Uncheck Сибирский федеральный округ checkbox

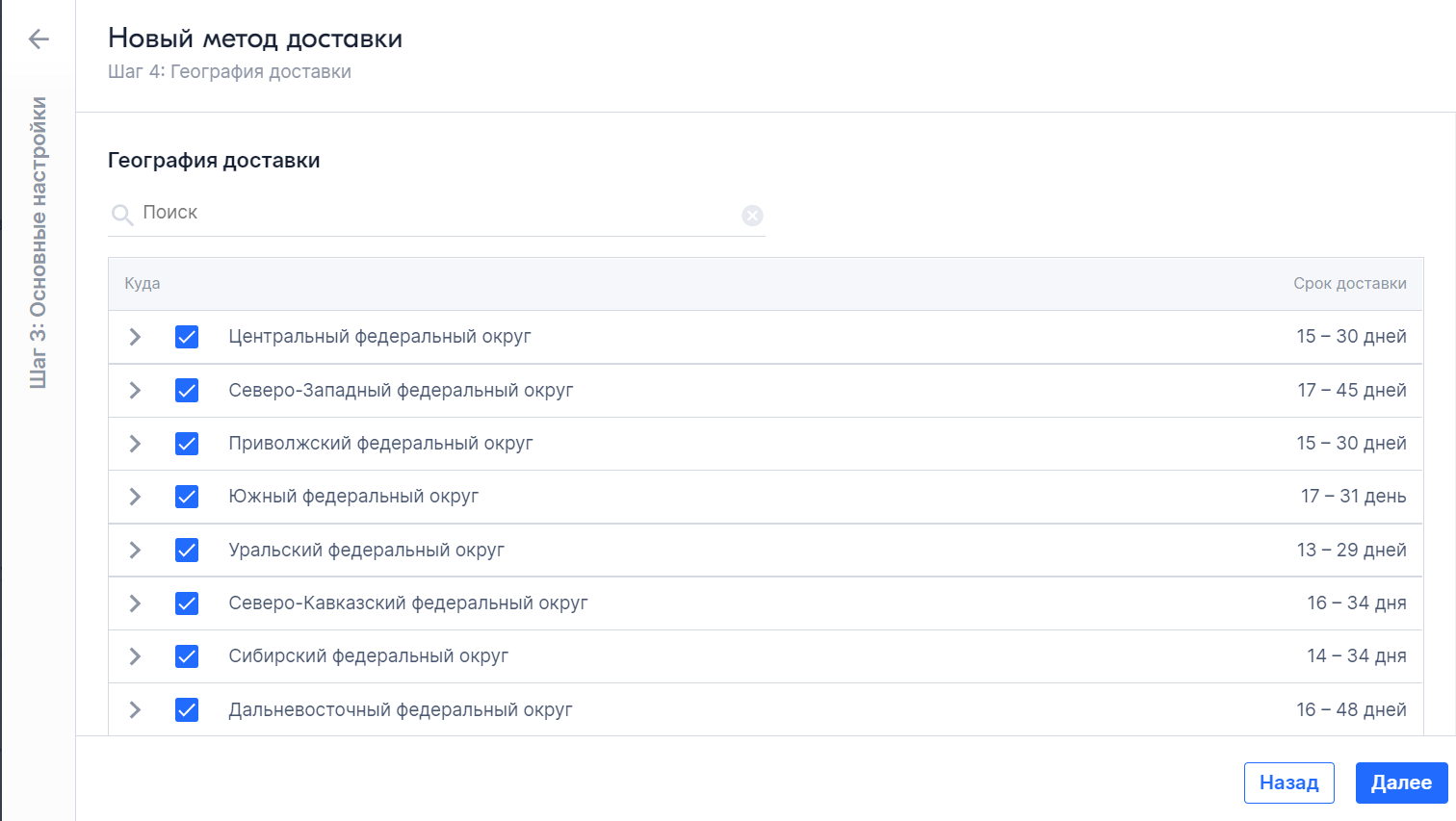pos(187,656)
